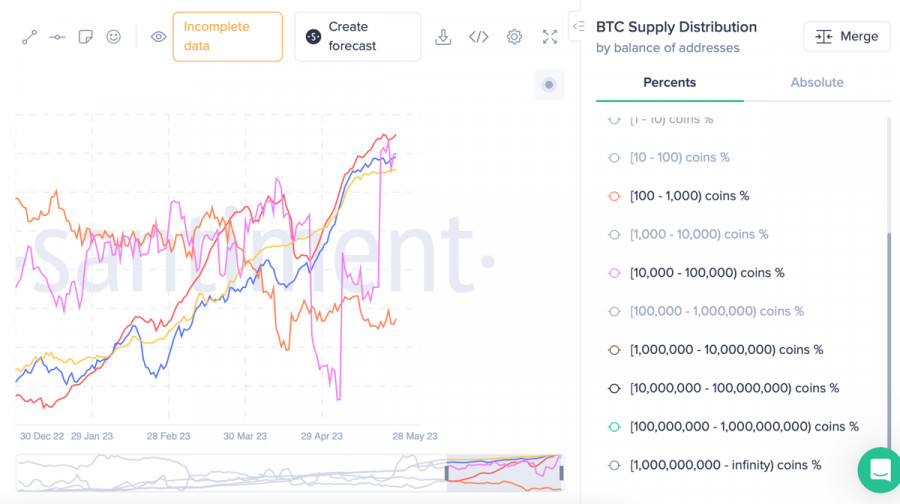Select the horizontal ray drawing tool
Screen dimensions: 900x504
tap(58, 37)
